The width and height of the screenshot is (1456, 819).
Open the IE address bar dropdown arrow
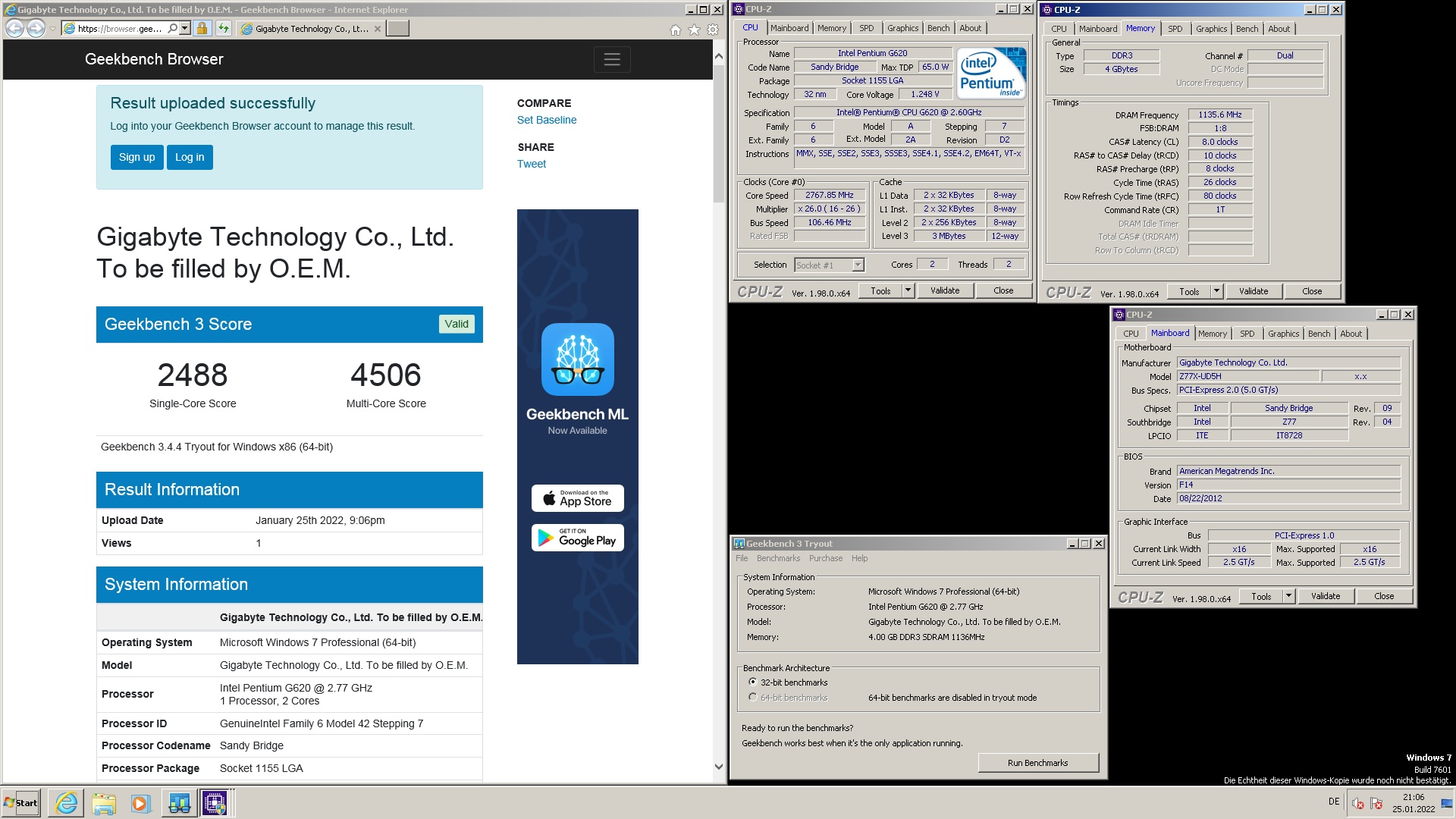pyautogui.click(x=184, y=29)
